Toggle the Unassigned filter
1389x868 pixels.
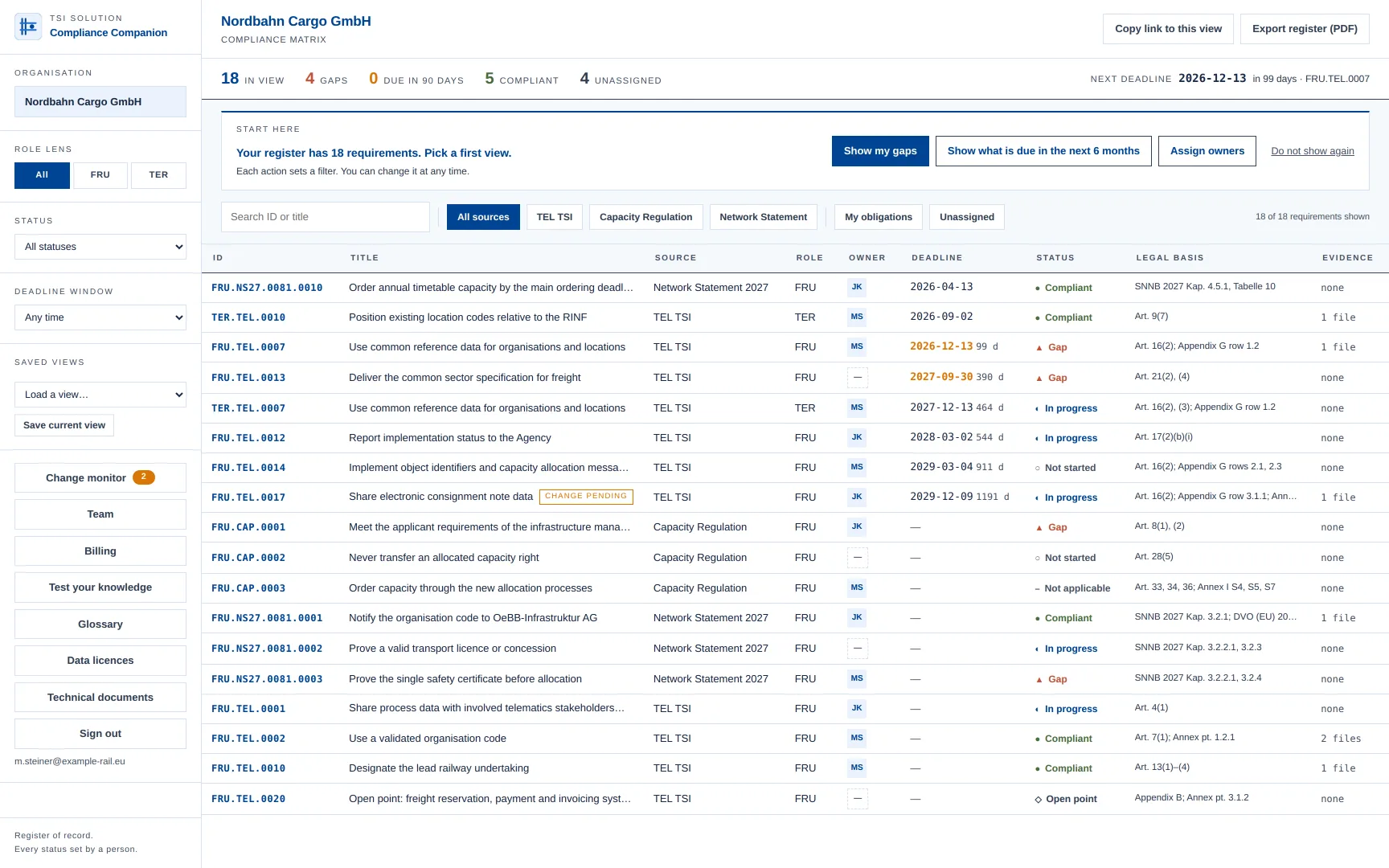click(967, 217)
